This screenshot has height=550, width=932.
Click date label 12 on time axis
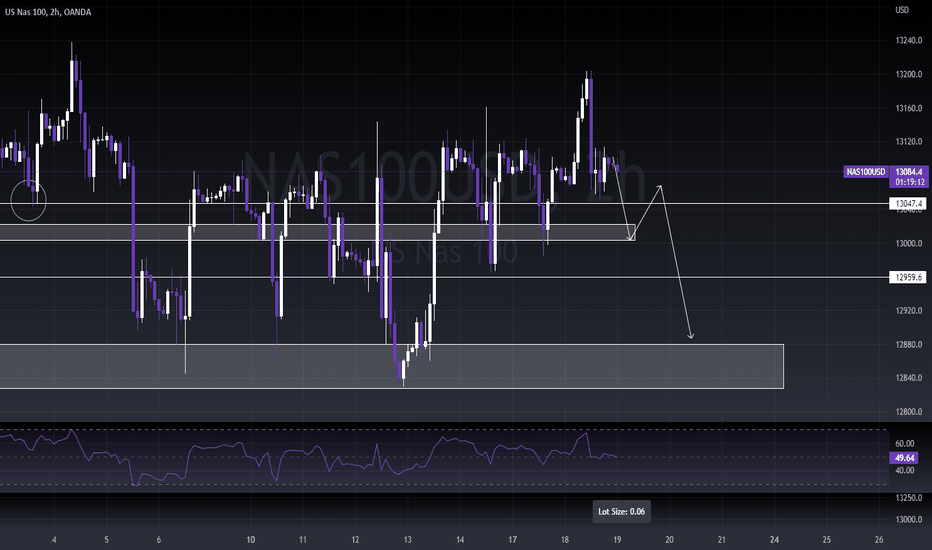pyautogui.click(x=355, y=540)
